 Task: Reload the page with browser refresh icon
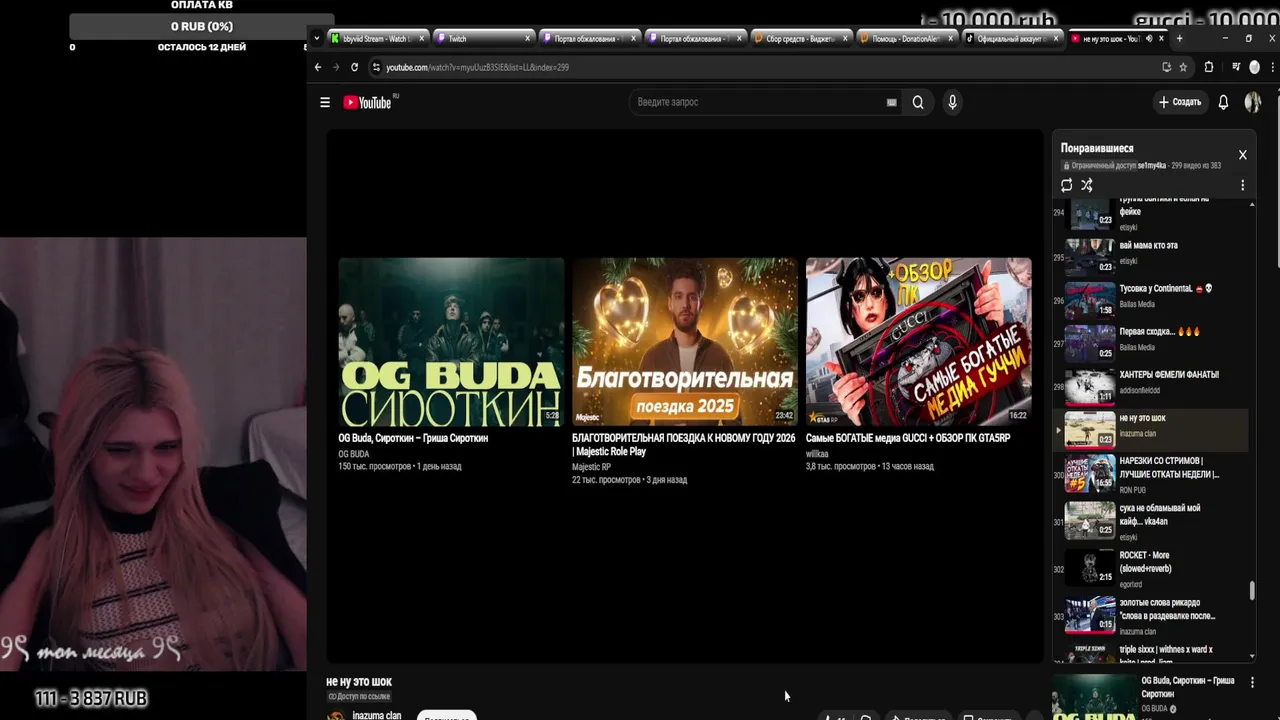(354, 67)
